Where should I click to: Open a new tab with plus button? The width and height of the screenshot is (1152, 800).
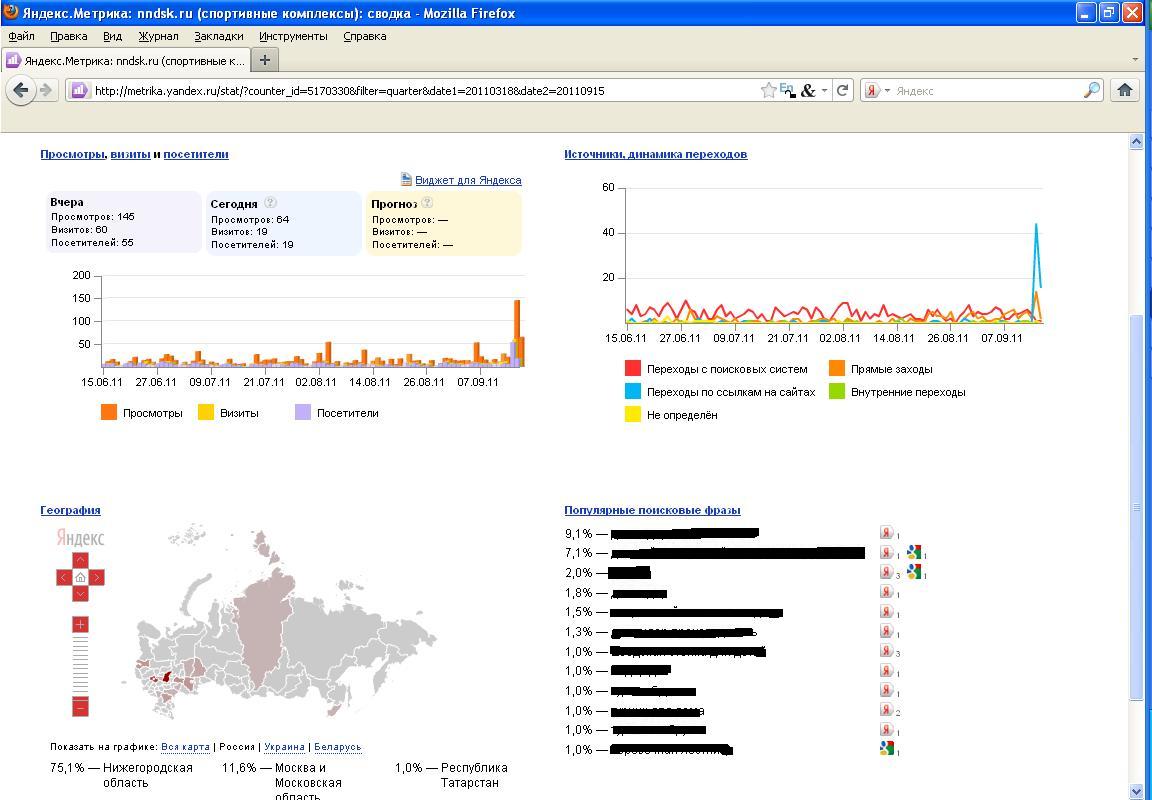pos(264,60)
